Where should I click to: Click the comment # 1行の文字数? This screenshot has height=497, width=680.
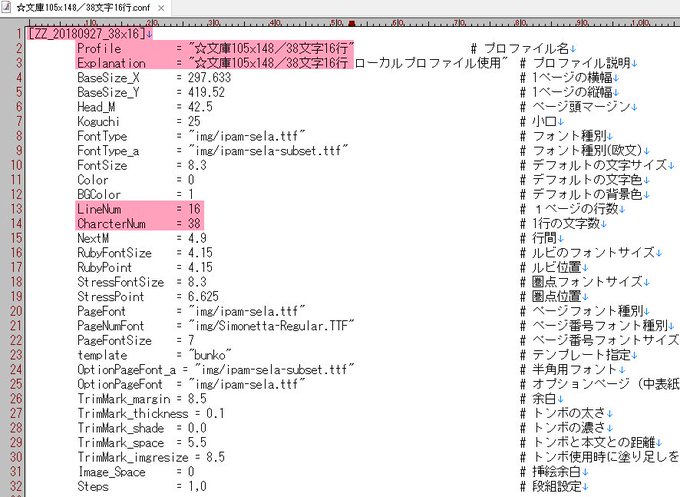coord(559,223)
